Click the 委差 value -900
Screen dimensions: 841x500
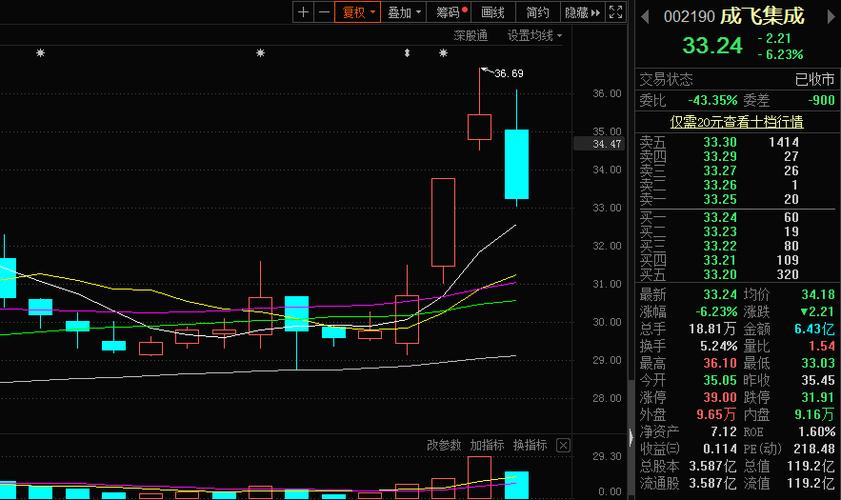click(x=821, y=100)
